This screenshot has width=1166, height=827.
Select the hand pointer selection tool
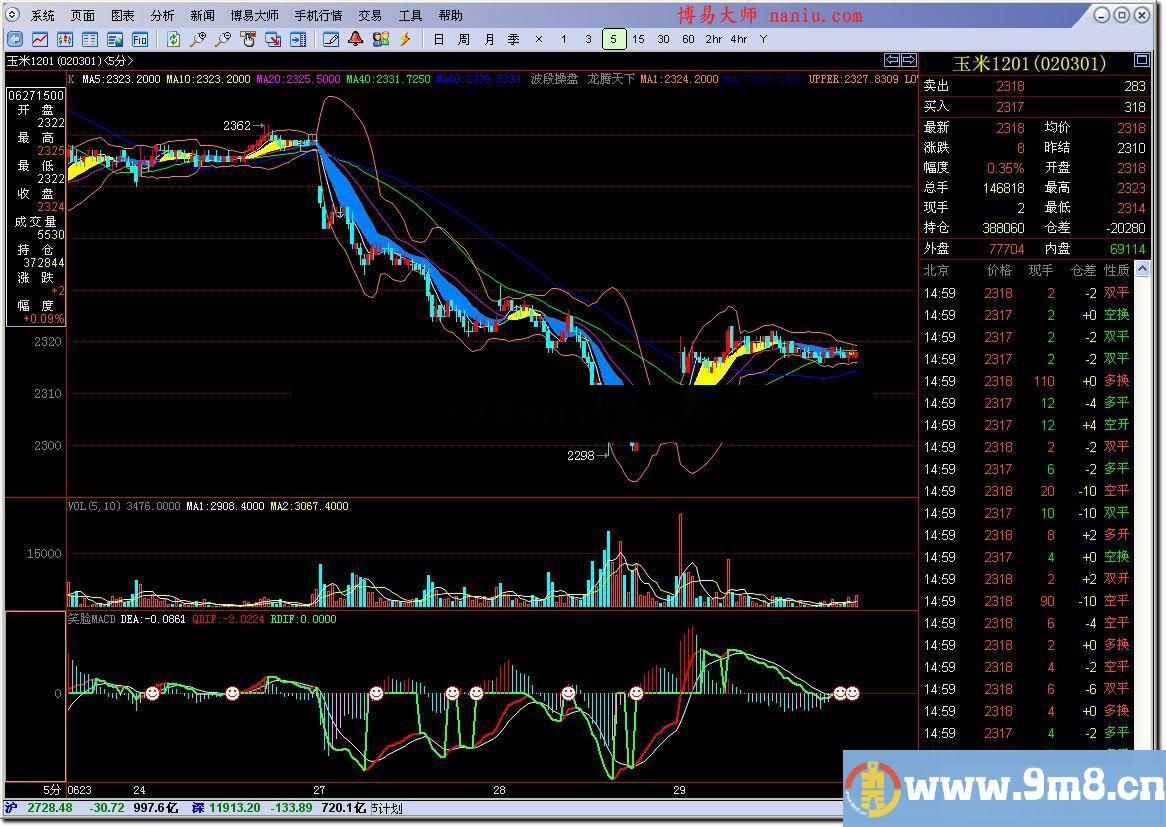(x=248, y=39)
